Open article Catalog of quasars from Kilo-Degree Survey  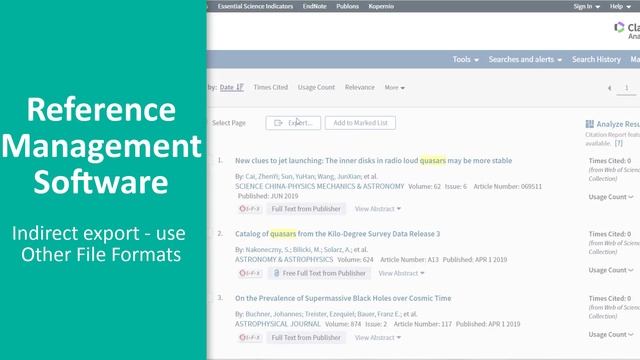(338, 234)
